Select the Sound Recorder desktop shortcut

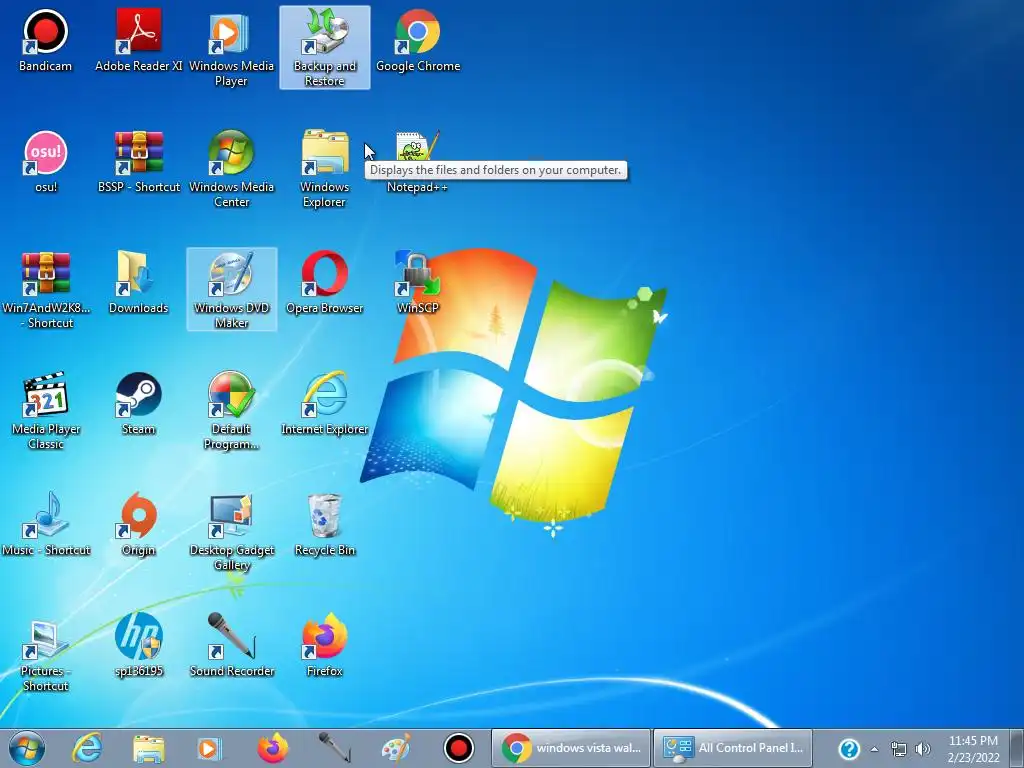(x=232, y=645)
